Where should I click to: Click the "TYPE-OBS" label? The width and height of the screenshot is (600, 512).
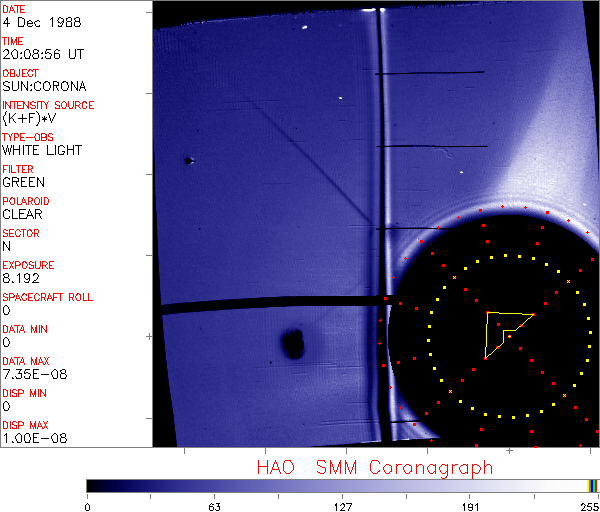click(x=28, y=137)
